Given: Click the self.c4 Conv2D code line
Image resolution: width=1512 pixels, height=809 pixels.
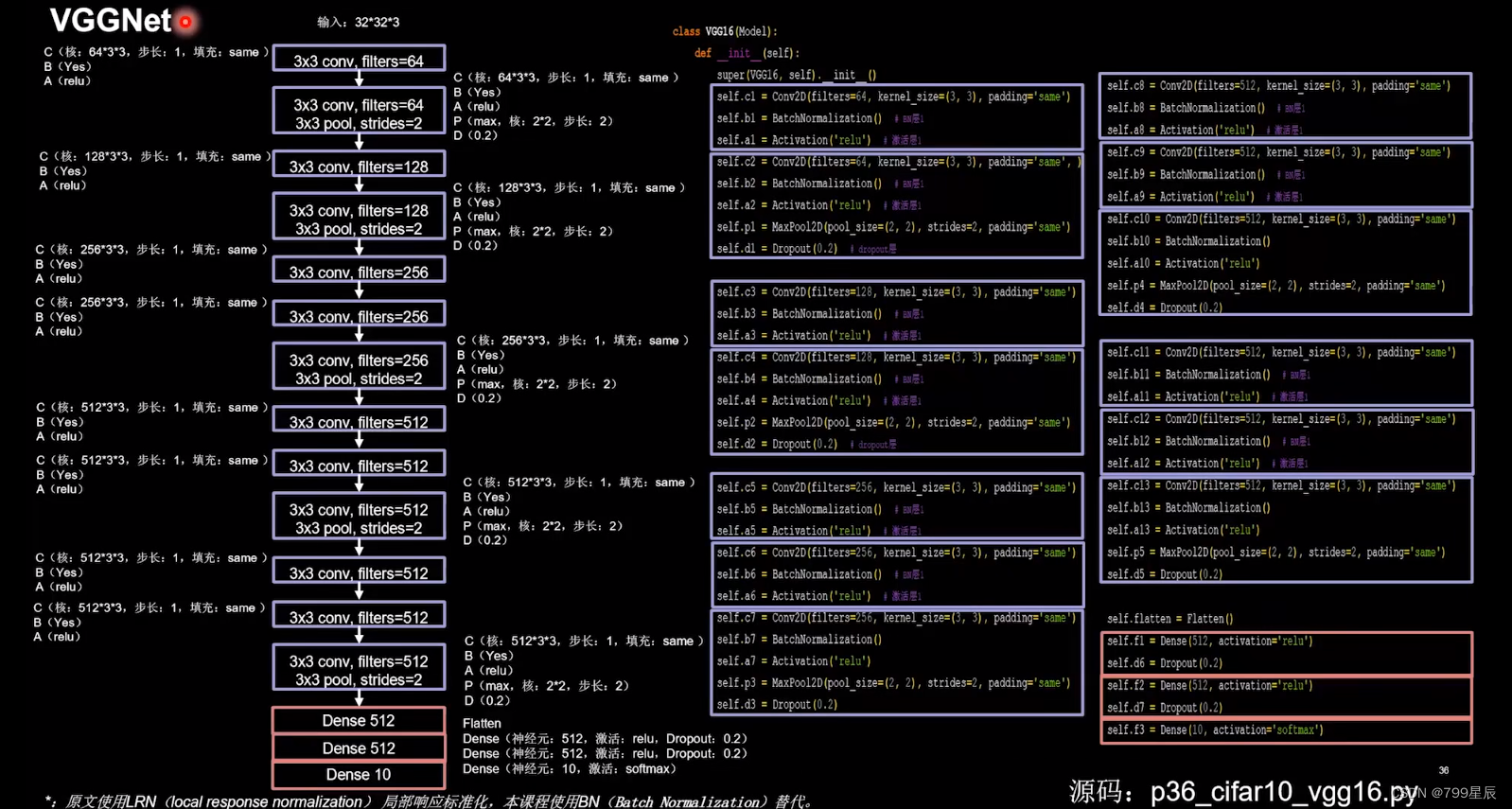Looking at the screenshot, I should (x=896, y=358).
